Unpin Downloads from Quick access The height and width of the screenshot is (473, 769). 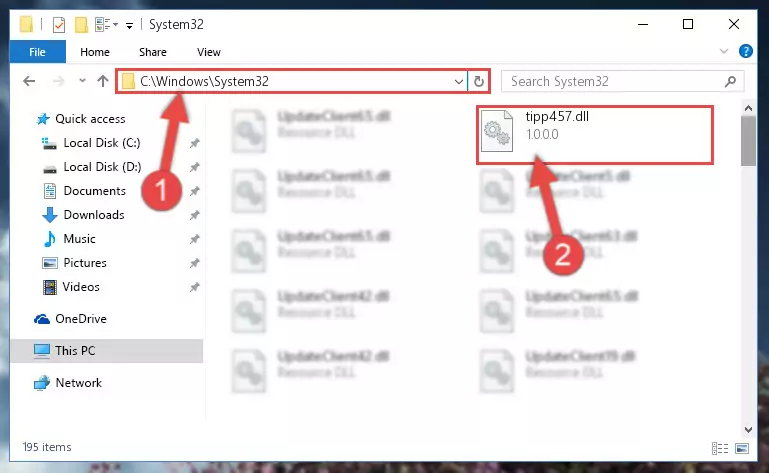(195, 215)
